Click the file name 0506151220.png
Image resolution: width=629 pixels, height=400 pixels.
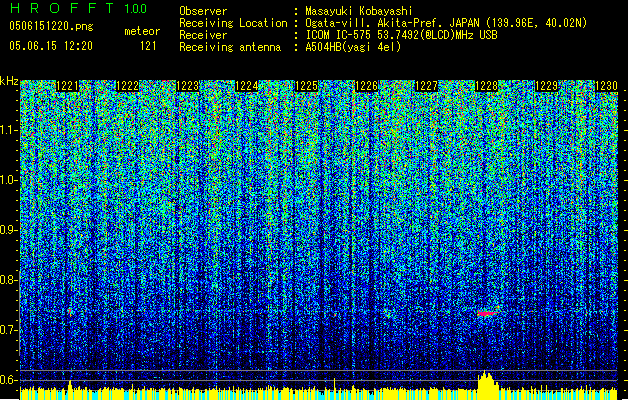tap(51, 26)
